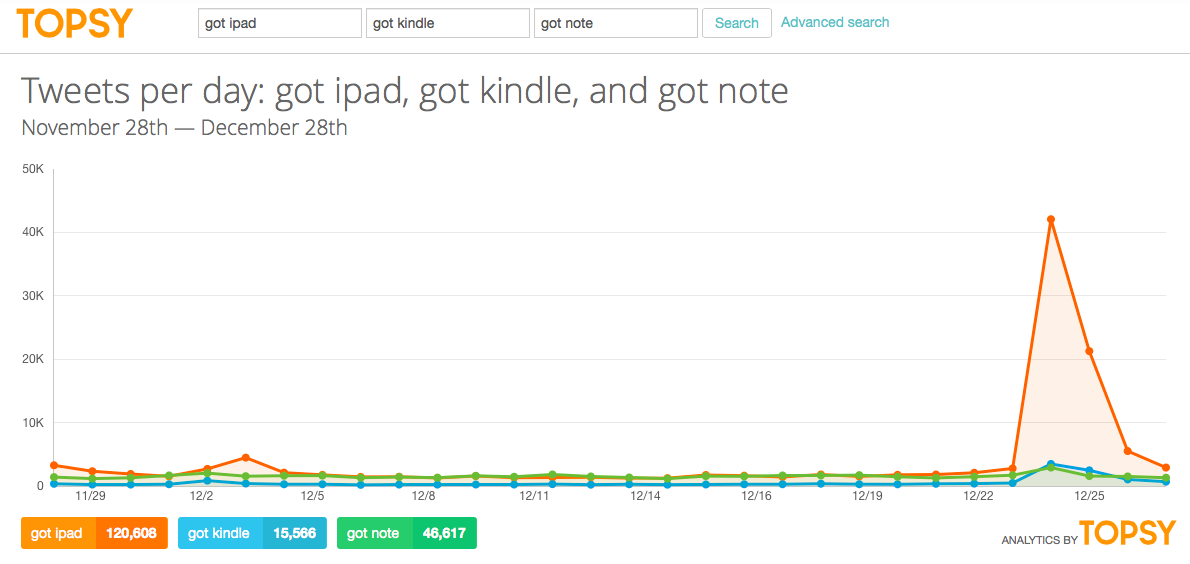
Task: Click the 46,617 note tweet count
Action: click(x=444, y=533)
